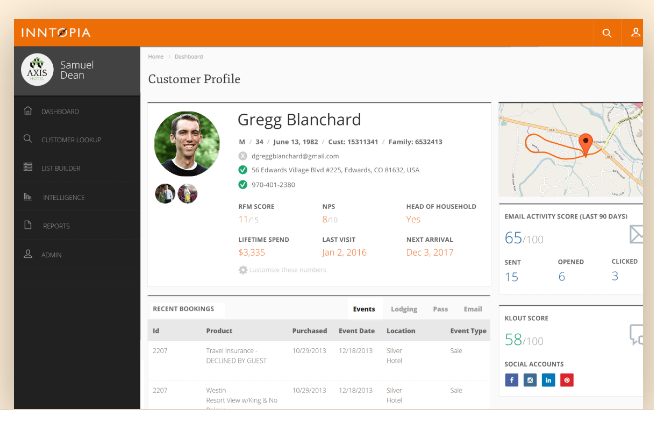Screen dimensions: 654x434
Task: Open the Facebook social account icon
Action: click(x=511, y=380)
